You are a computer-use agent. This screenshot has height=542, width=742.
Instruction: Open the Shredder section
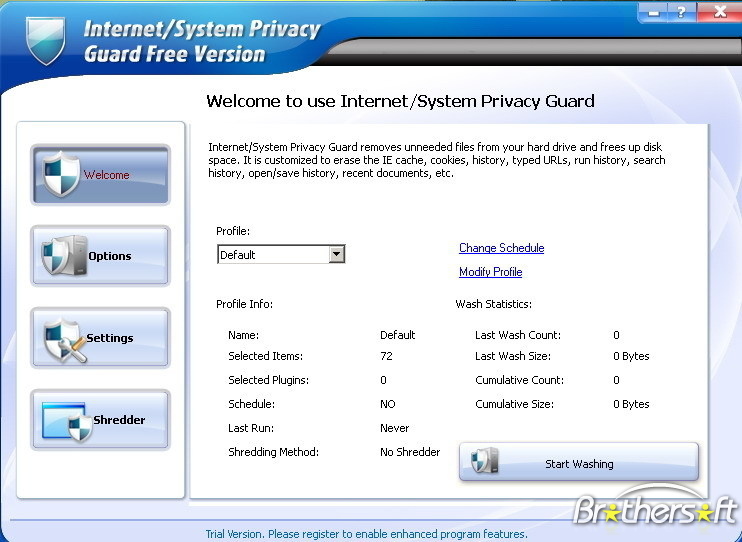point(100,419)
